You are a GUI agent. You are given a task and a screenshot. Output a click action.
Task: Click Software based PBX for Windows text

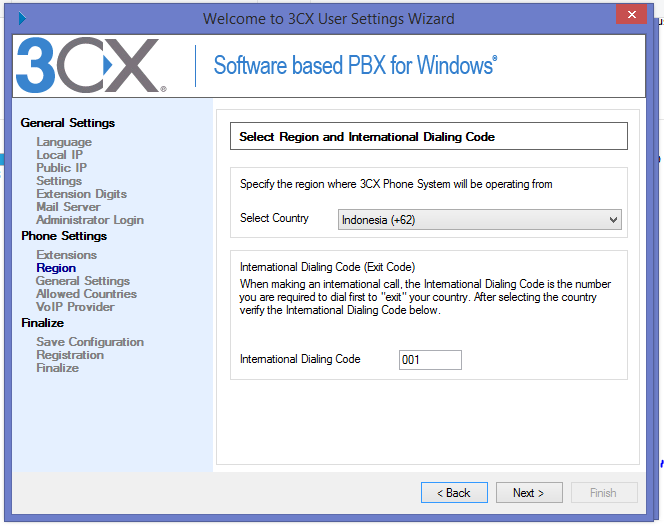[355, 65]
